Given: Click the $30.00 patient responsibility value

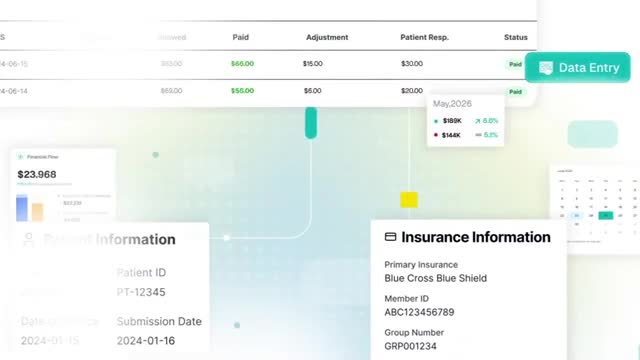Looking at the screenshot, I should 412,64.
